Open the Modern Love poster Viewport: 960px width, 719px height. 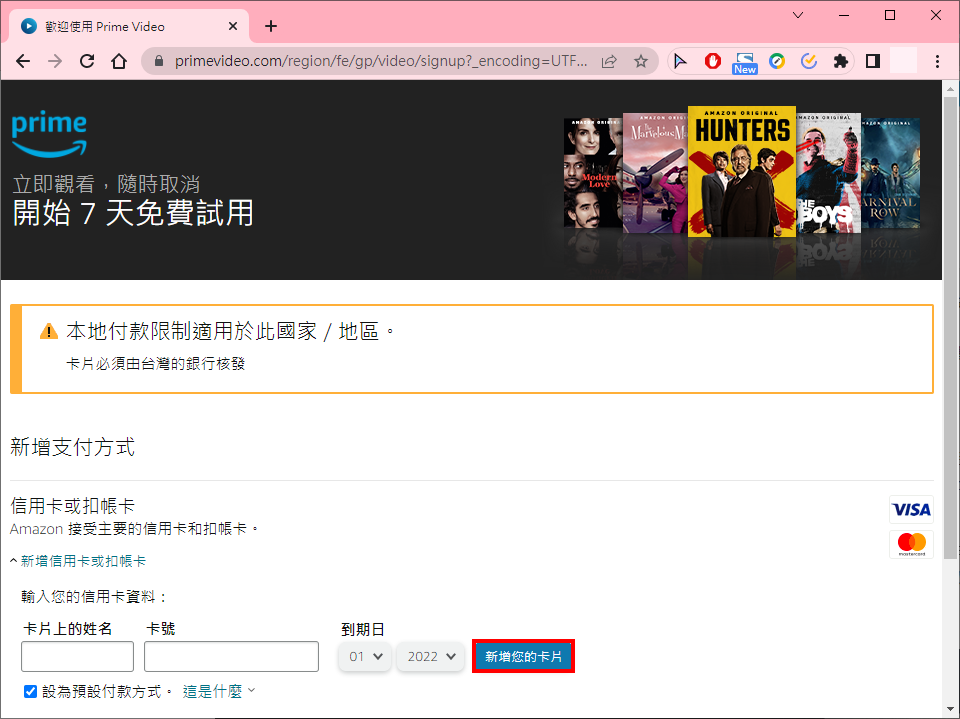[592, 173]
